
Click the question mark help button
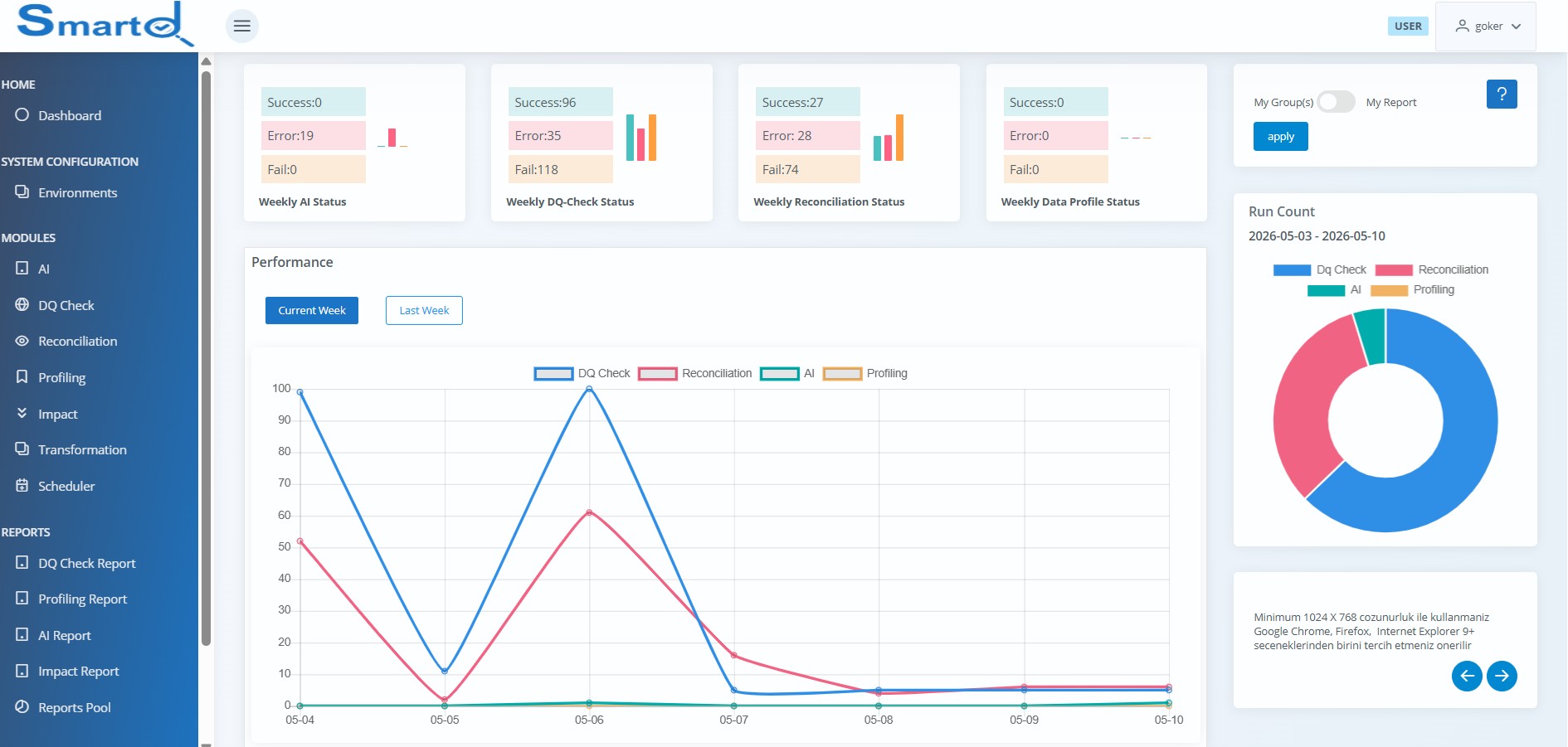click(1502, 95)
